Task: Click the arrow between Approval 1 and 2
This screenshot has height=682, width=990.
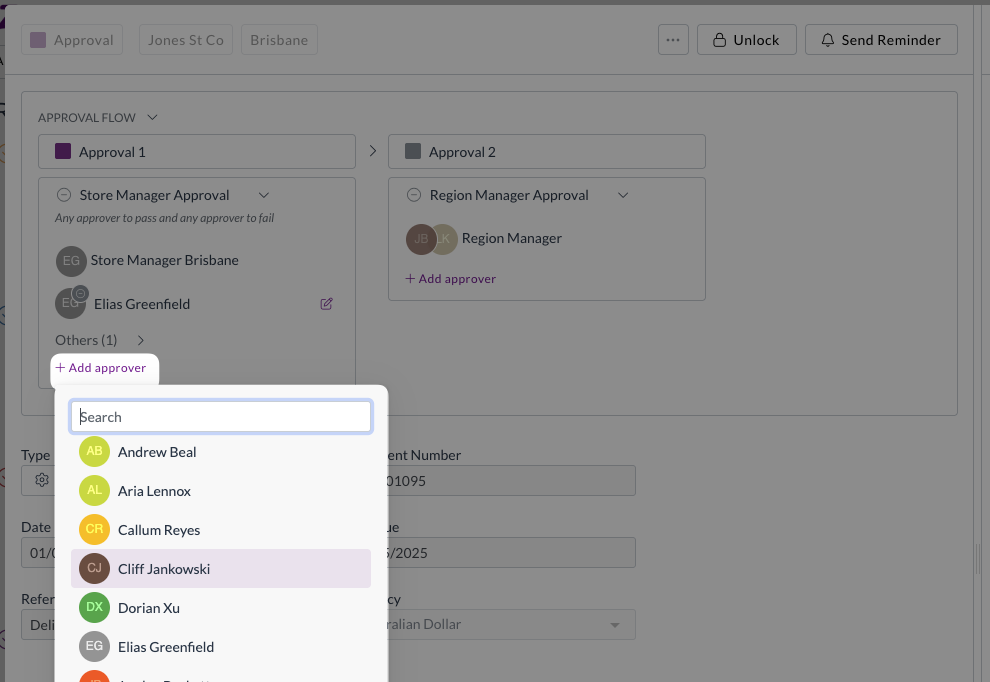Action: pos(372,152)
